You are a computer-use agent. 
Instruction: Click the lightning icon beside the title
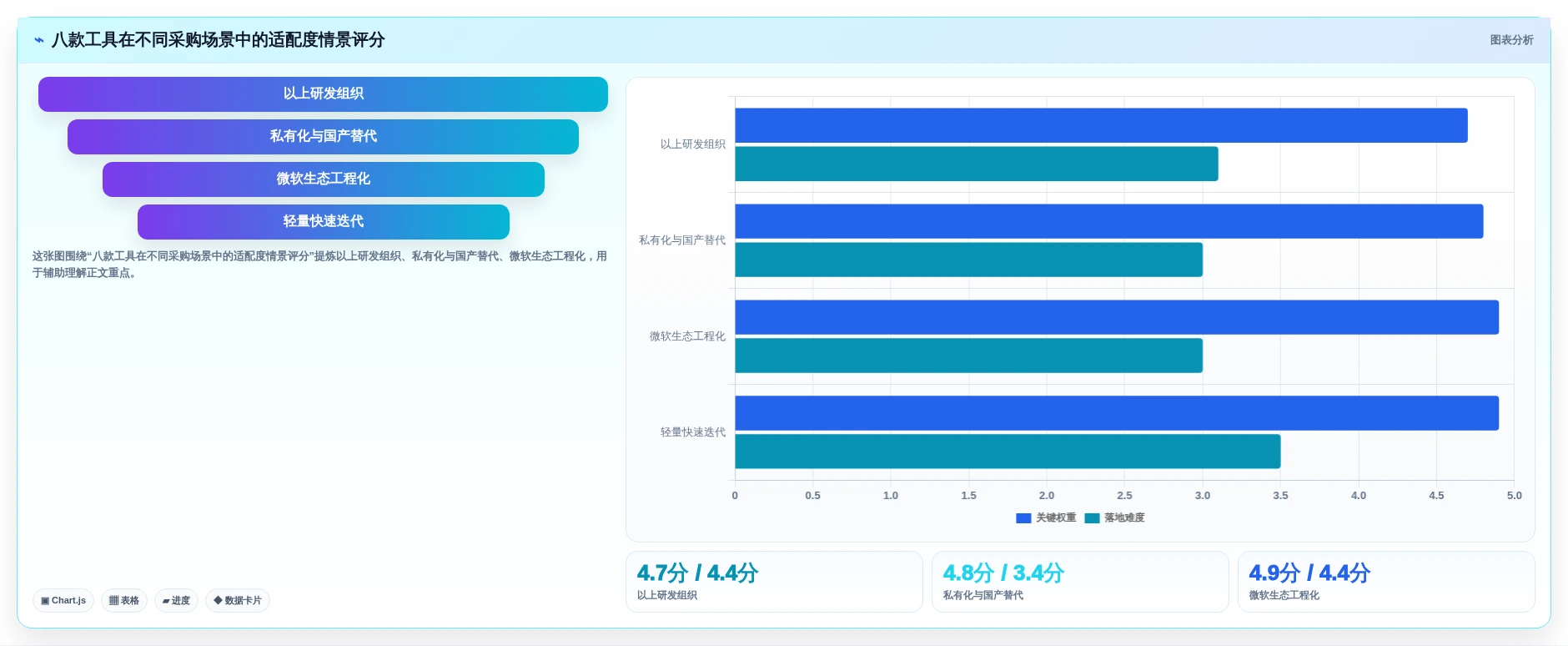[x=39, y=40]
